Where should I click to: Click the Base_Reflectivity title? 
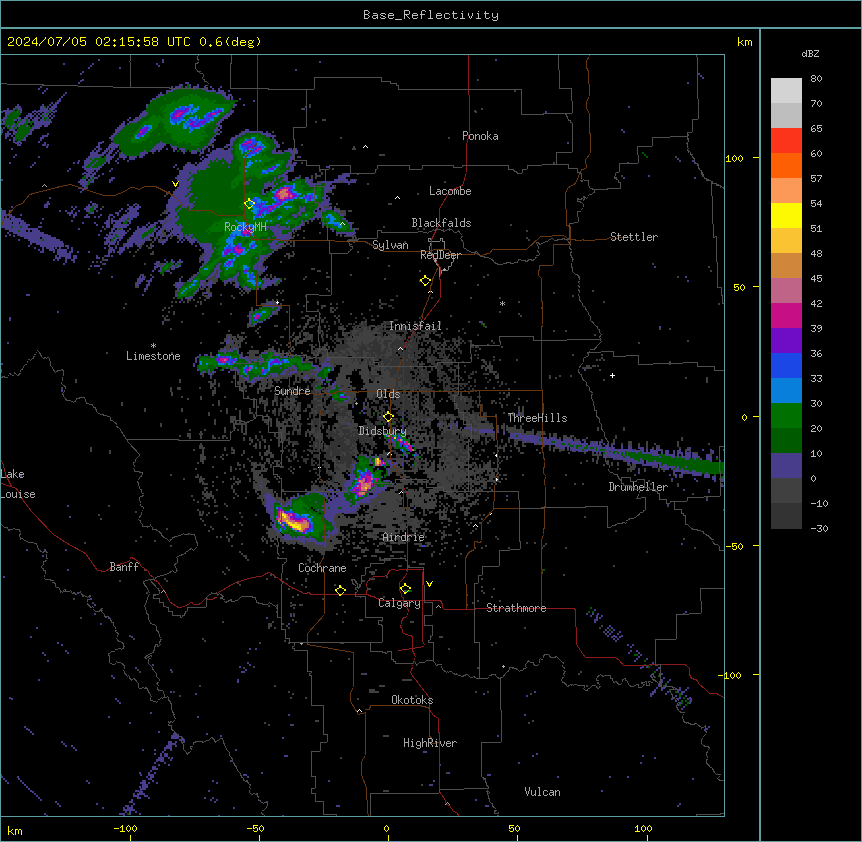(431, 15)
